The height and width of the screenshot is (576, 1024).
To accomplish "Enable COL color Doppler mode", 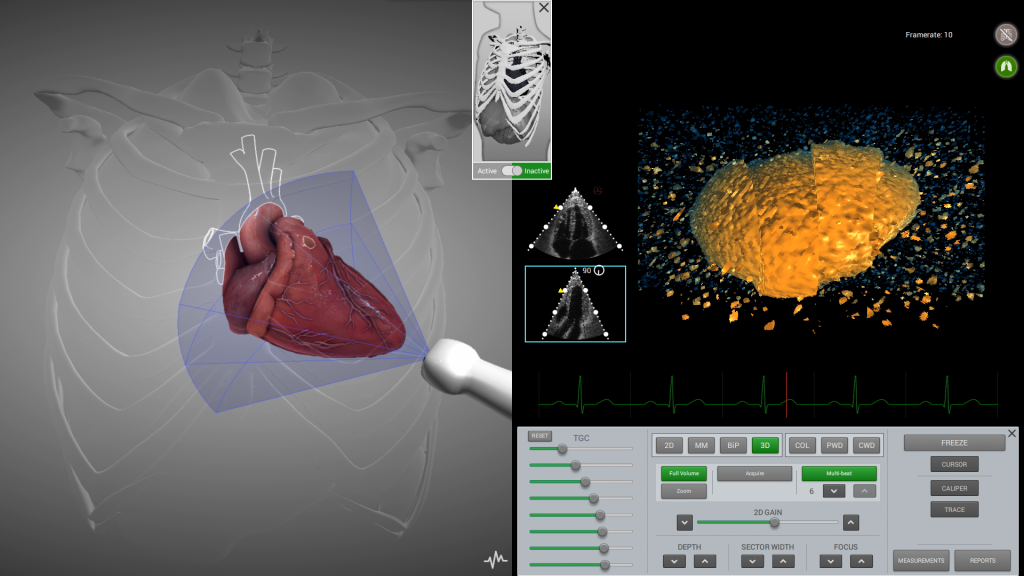I will (802, 445).
